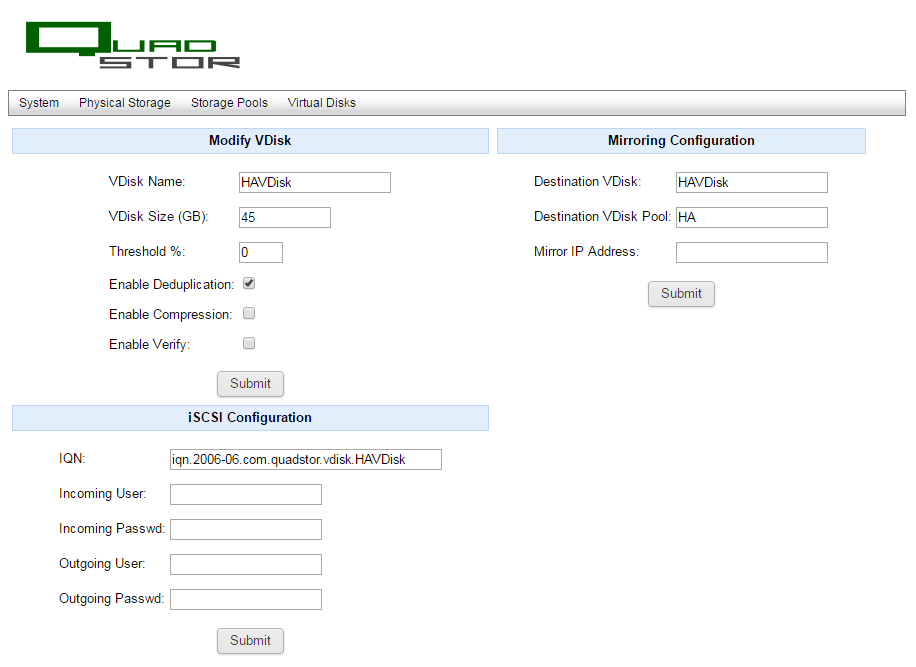Tick the Enable Compression checkbox

249,313
